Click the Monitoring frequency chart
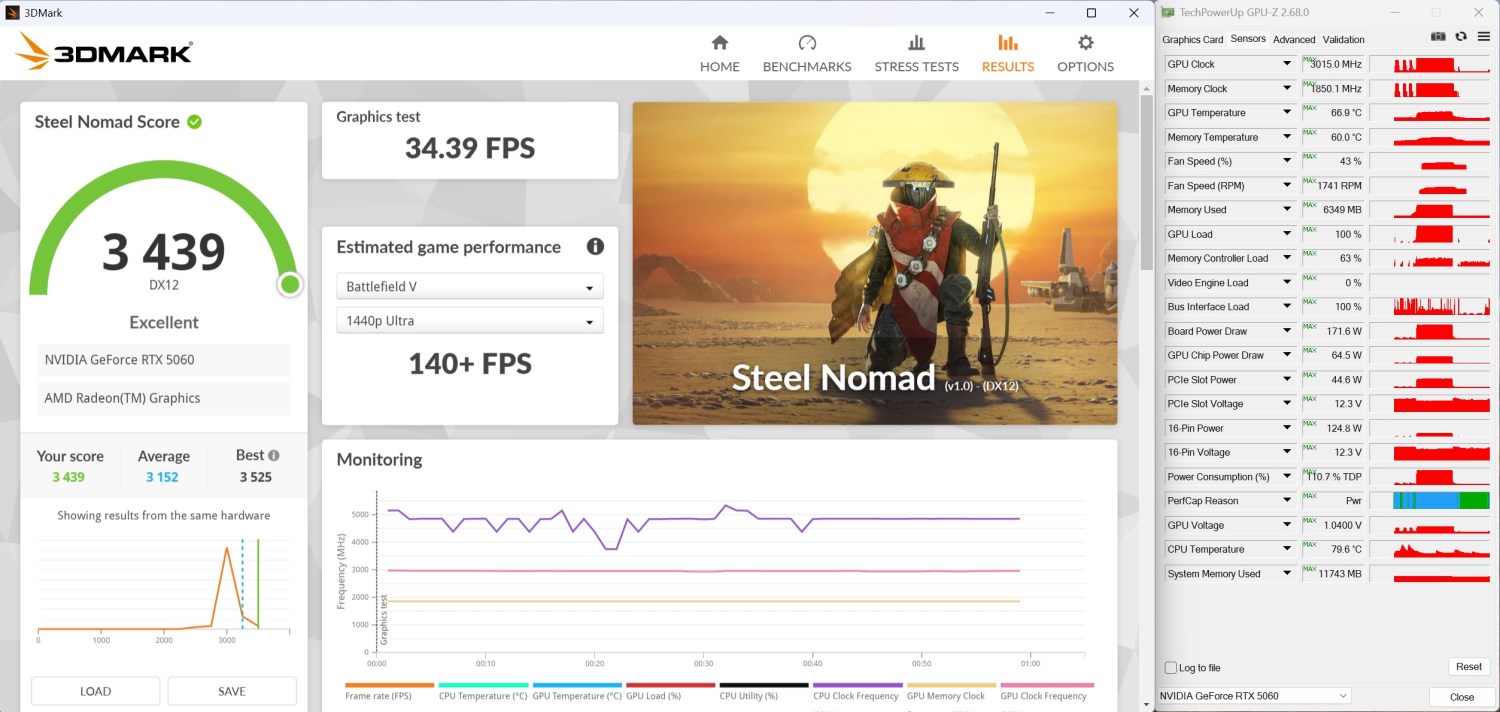Screen dimensions: 1500x712 pos(711,578)
